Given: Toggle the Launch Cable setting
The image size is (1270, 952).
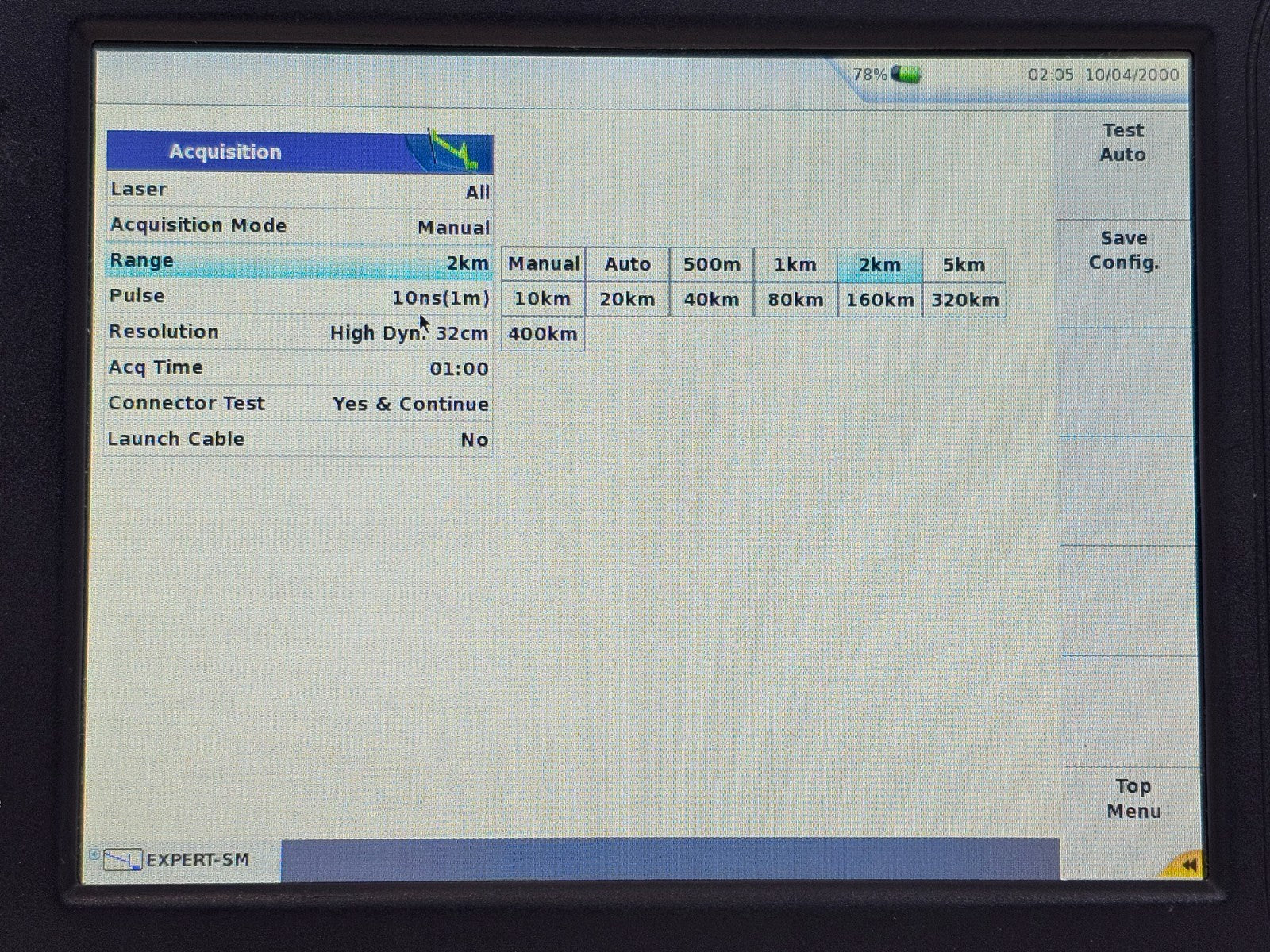Looking at the screenshot, I should pos(299,440).
